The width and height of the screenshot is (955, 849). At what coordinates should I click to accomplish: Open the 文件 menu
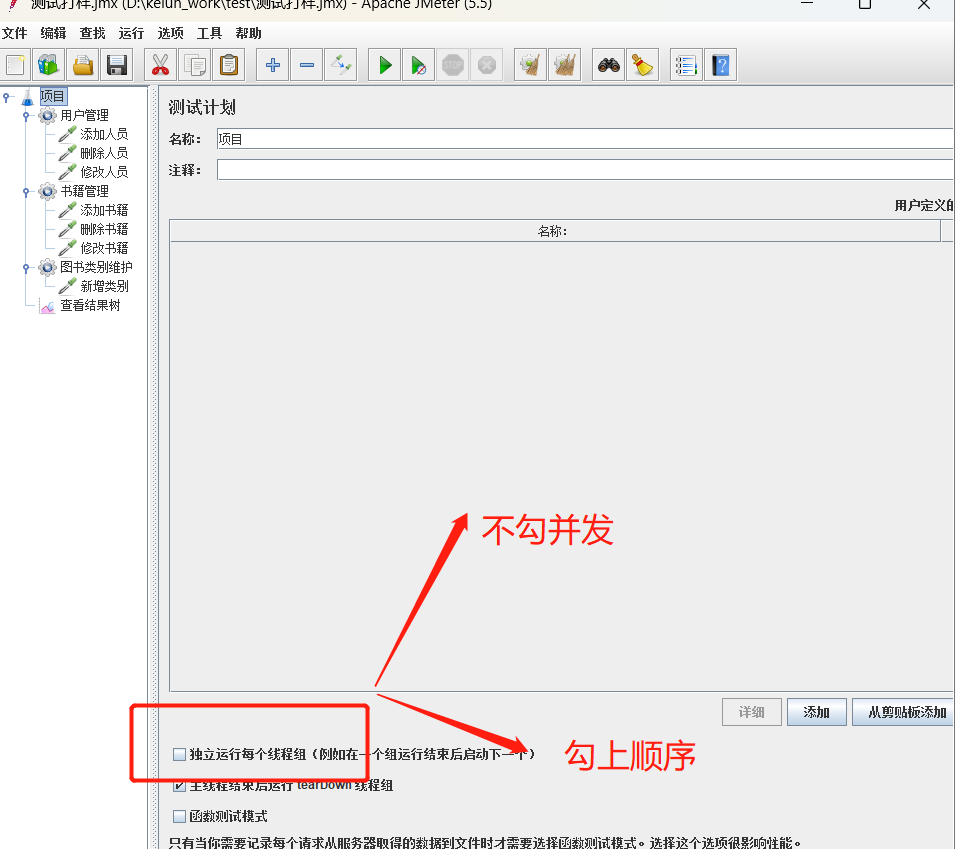[15, 33]
